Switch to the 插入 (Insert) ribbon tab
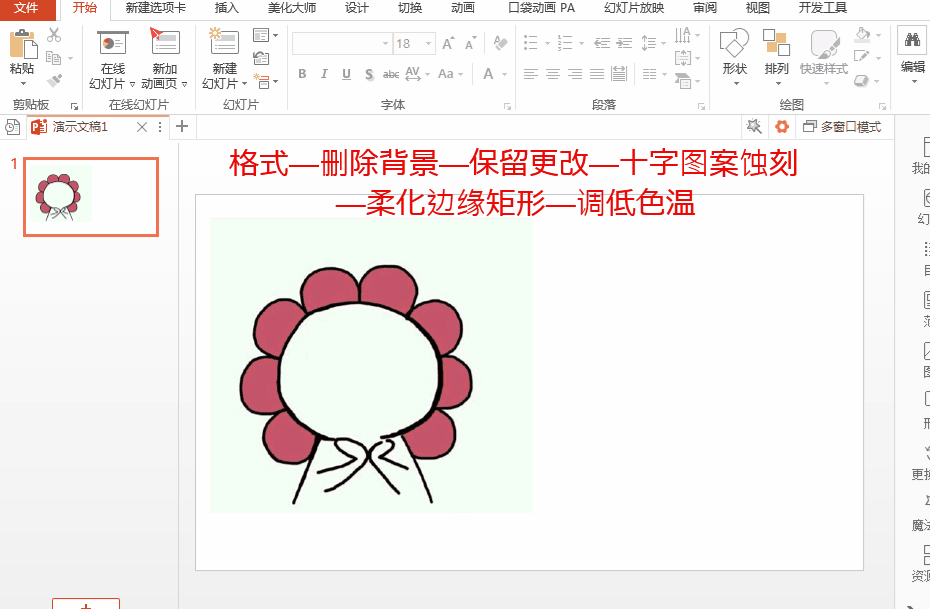Screen dimensions: 930x609 pos(225,8)
